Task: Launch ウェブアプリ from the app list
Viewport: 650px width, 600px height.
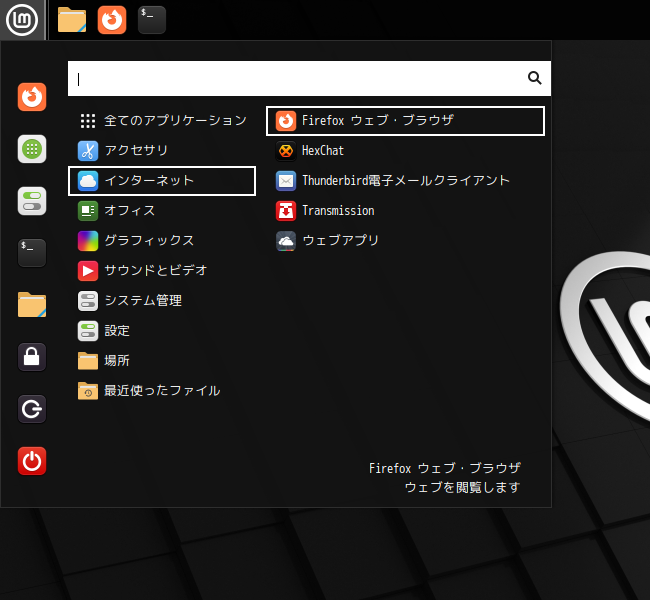Action: pos(405,240)
